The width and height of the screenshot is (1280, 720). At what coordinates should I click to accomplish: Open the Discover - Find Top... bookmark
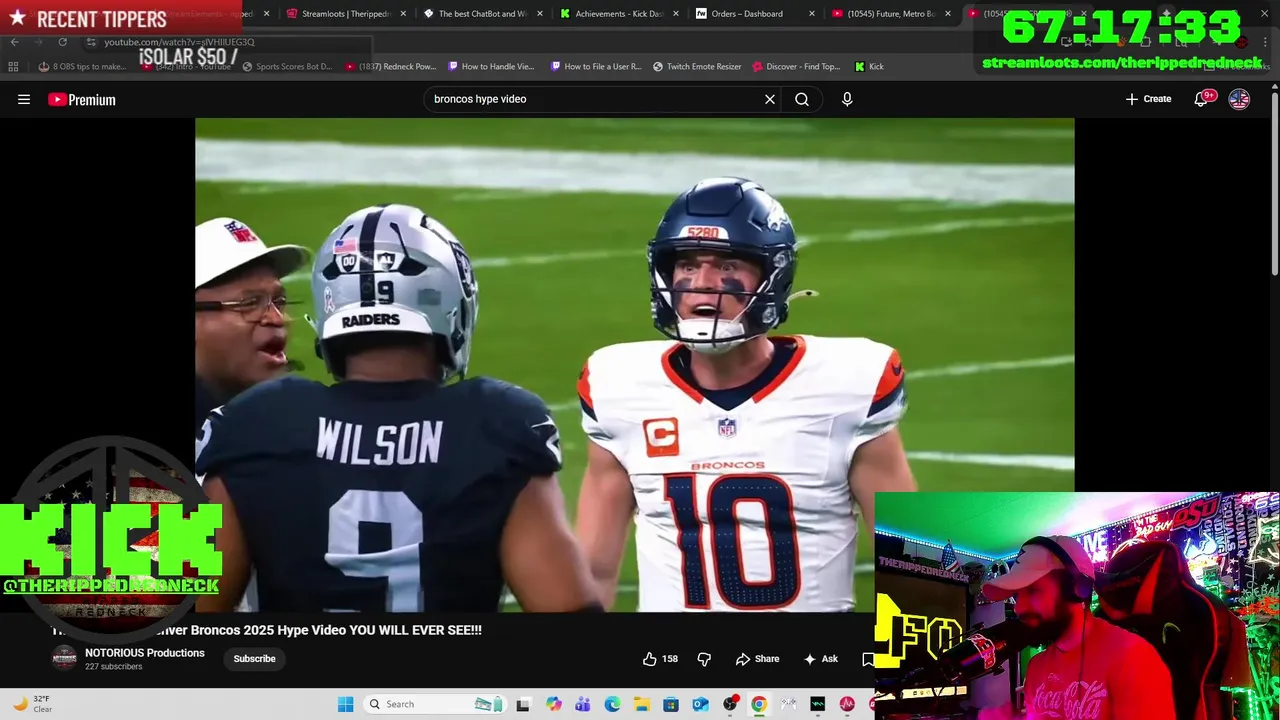(796, 66)
